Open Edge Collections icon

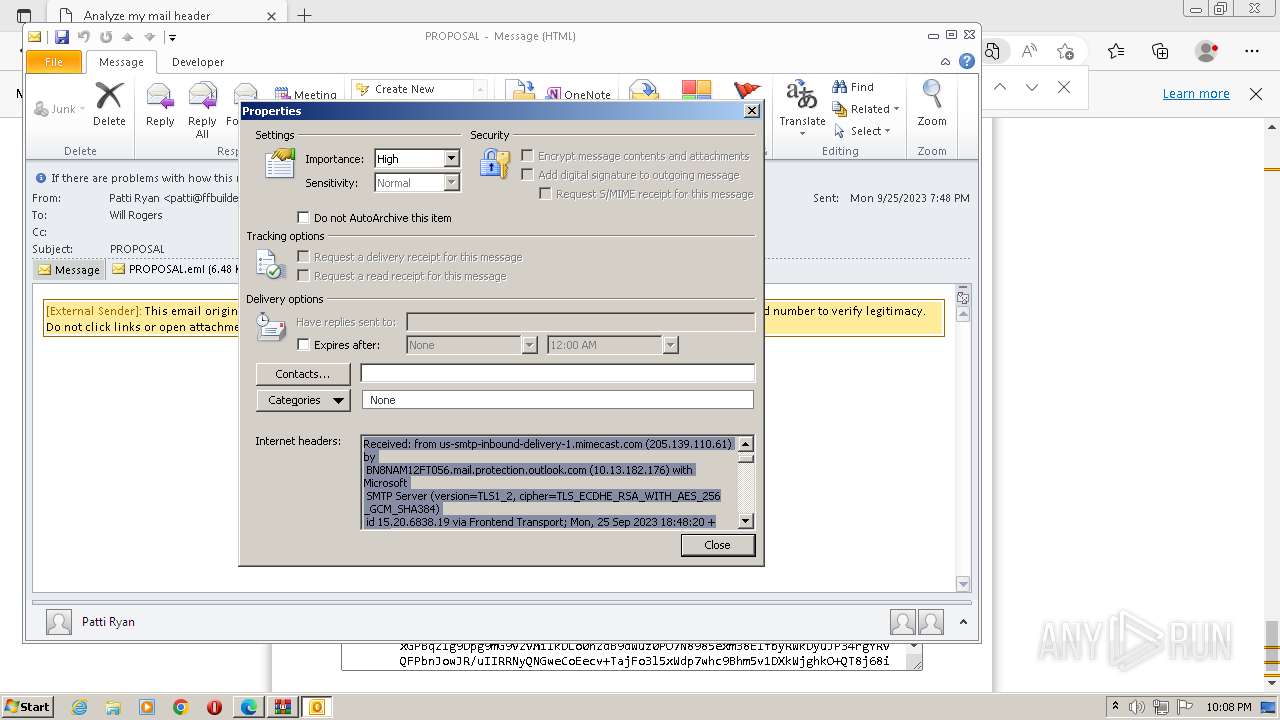pyautogui.click(x=1160, y=51)
